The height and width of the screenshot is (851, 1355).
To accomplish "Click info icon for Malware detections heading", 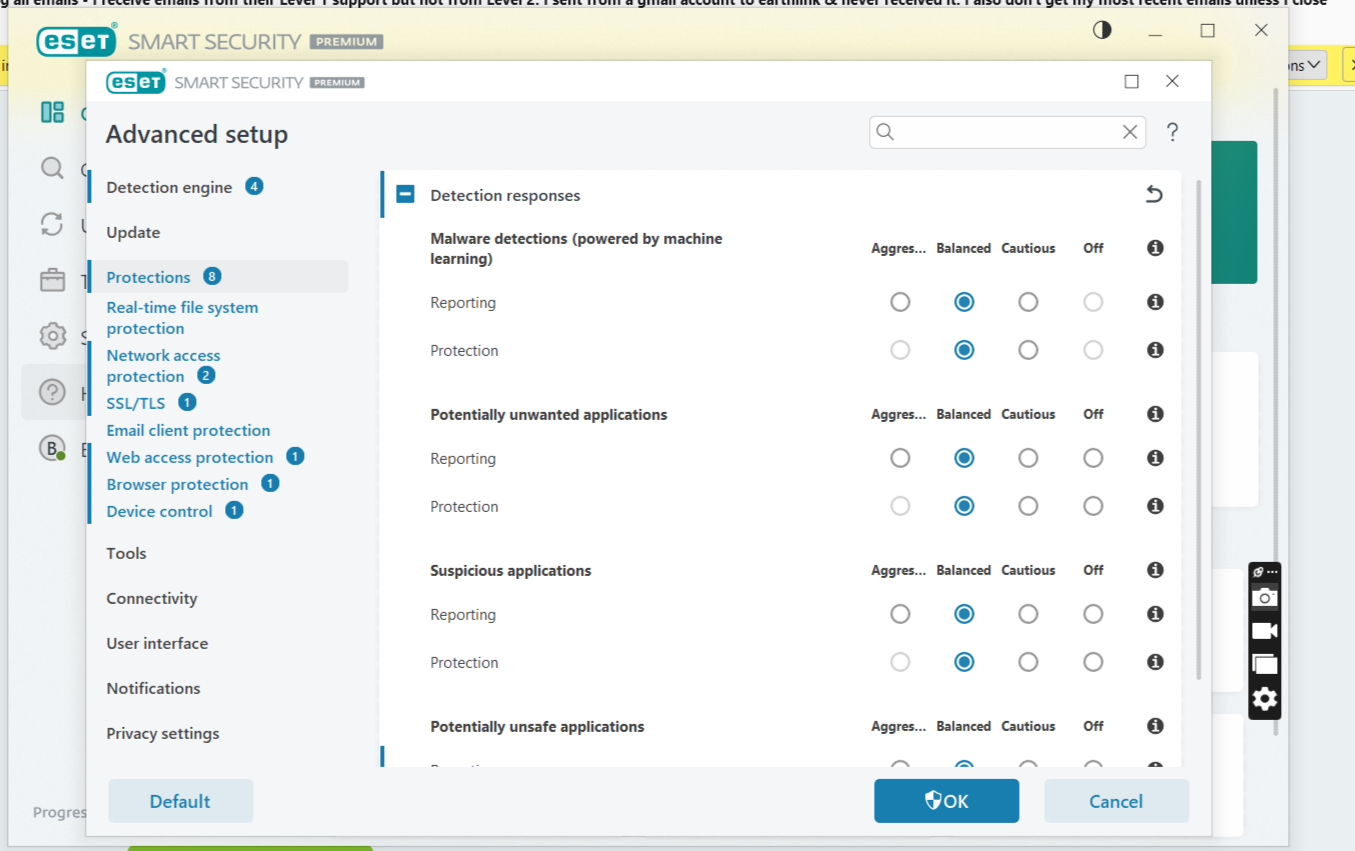I will tap(1155, 248).
